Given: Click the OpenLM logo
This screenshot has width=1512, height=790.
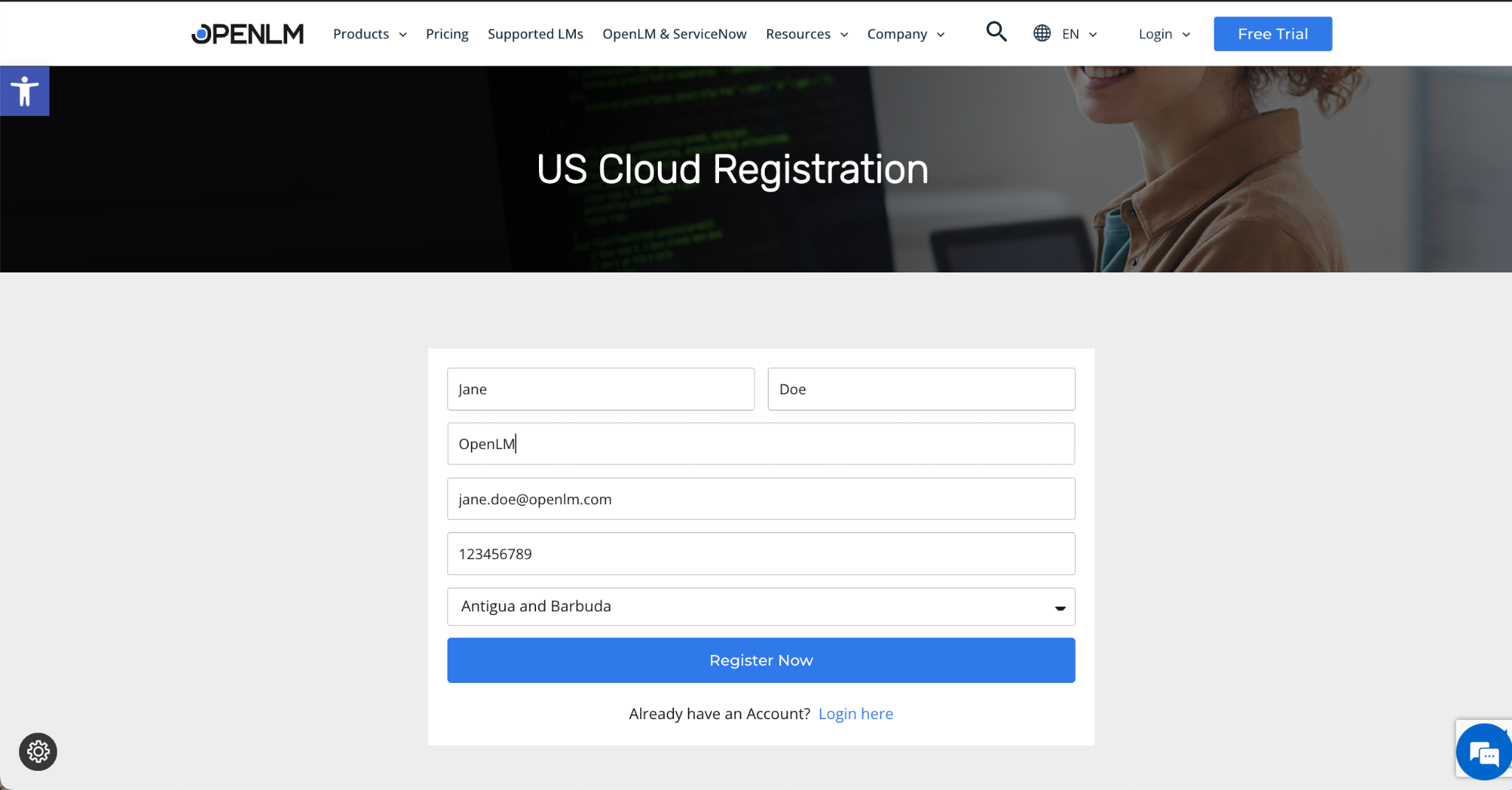Looking at the screenshot, I should [x=247, y=34].
